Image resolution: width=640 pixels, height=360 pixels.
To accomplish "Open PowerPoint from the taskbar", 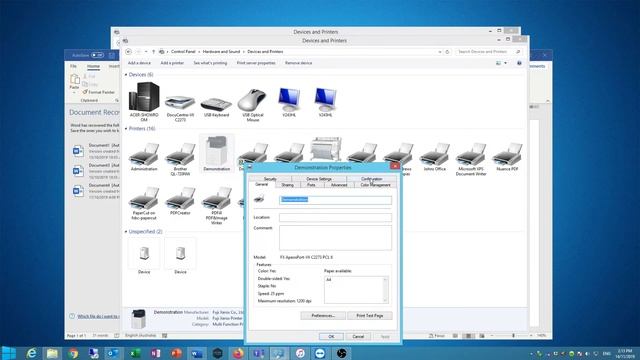I will click(176, 353).
